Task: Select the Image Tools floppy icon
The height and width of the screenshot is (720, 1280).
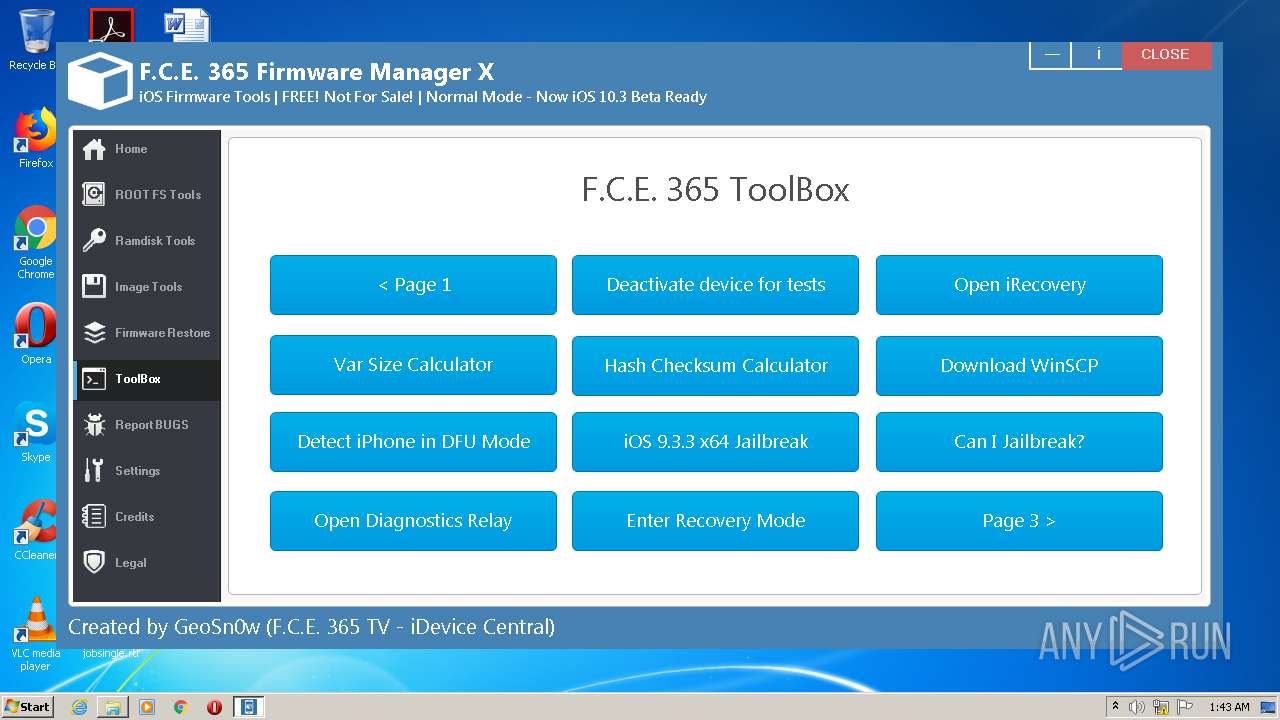Action: coord(94,286)
